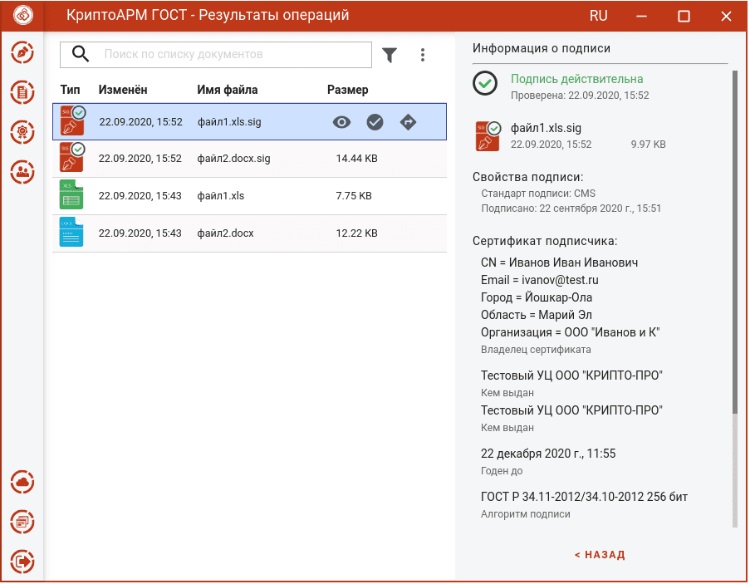The width and height of the screenshot is (749, 584).
Task: Click the 22 декабря 2020 г., 11:55 expiry date
Action: point(548,453)
